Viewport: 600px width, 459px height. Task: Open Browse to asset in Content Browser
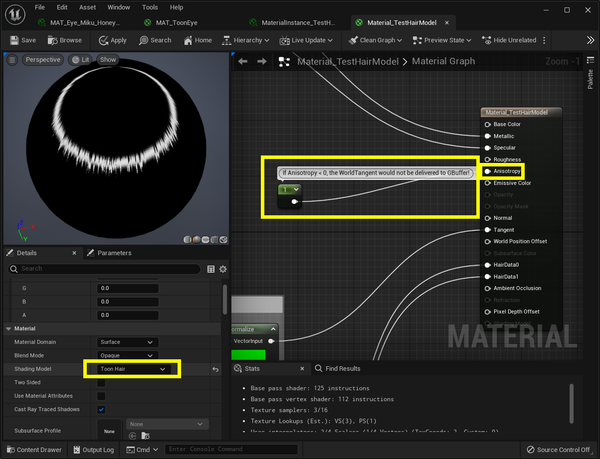pyautogui.click(x=64, y=40)
